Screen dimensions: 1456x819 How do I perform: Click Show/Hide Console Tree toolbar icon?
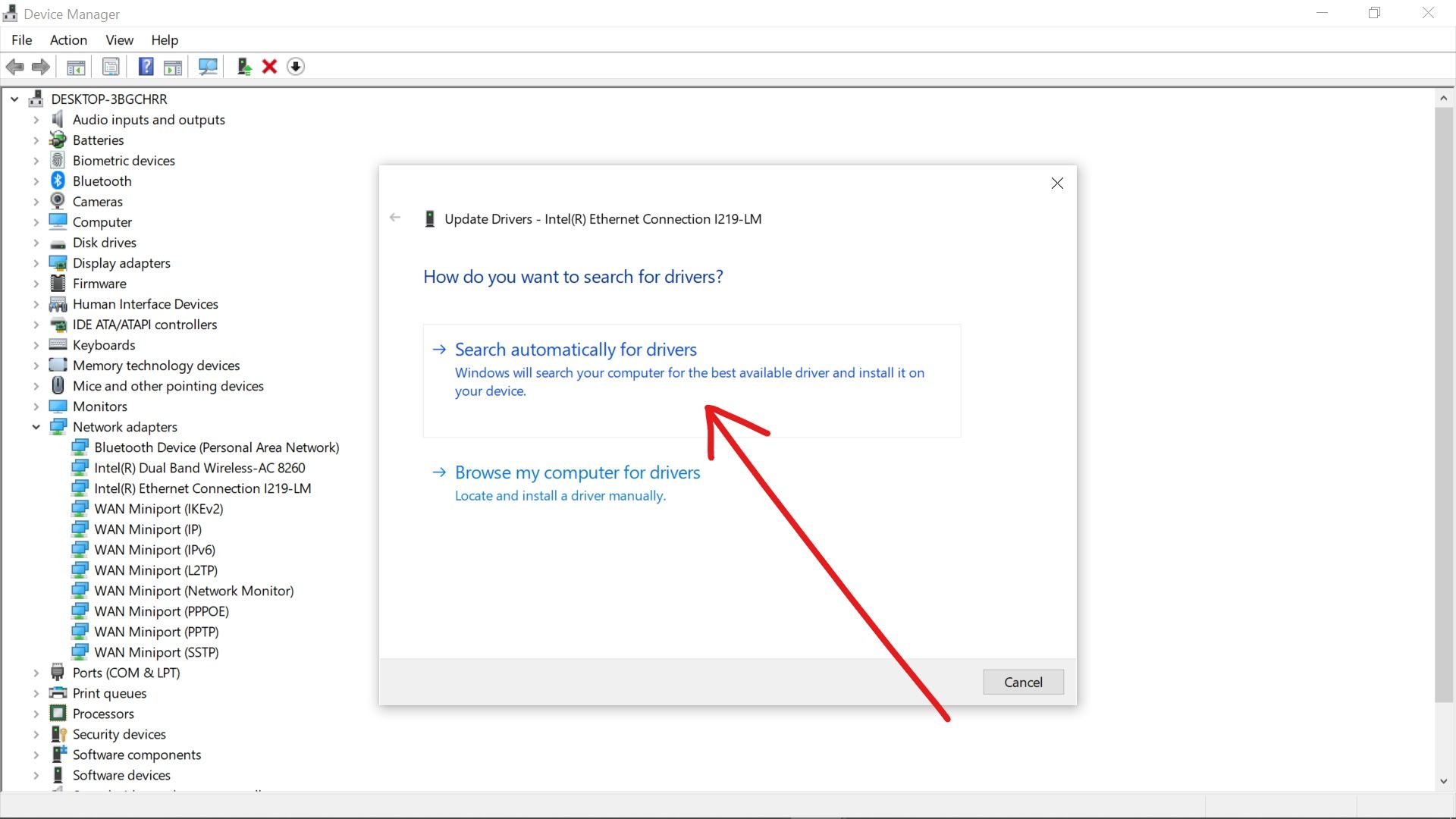(x=76, y=67)
